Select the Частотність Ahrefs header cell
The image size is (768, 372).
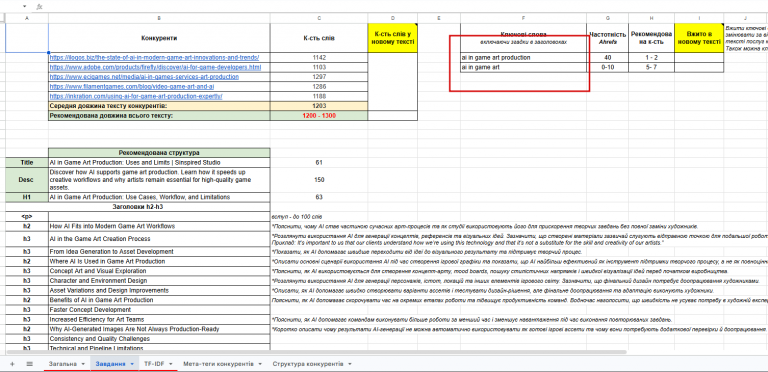[608, 38]
